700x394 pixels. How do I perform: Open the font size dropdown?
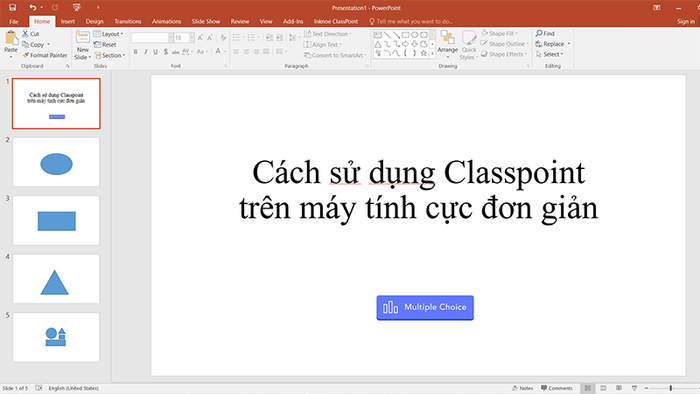point(192,38)
